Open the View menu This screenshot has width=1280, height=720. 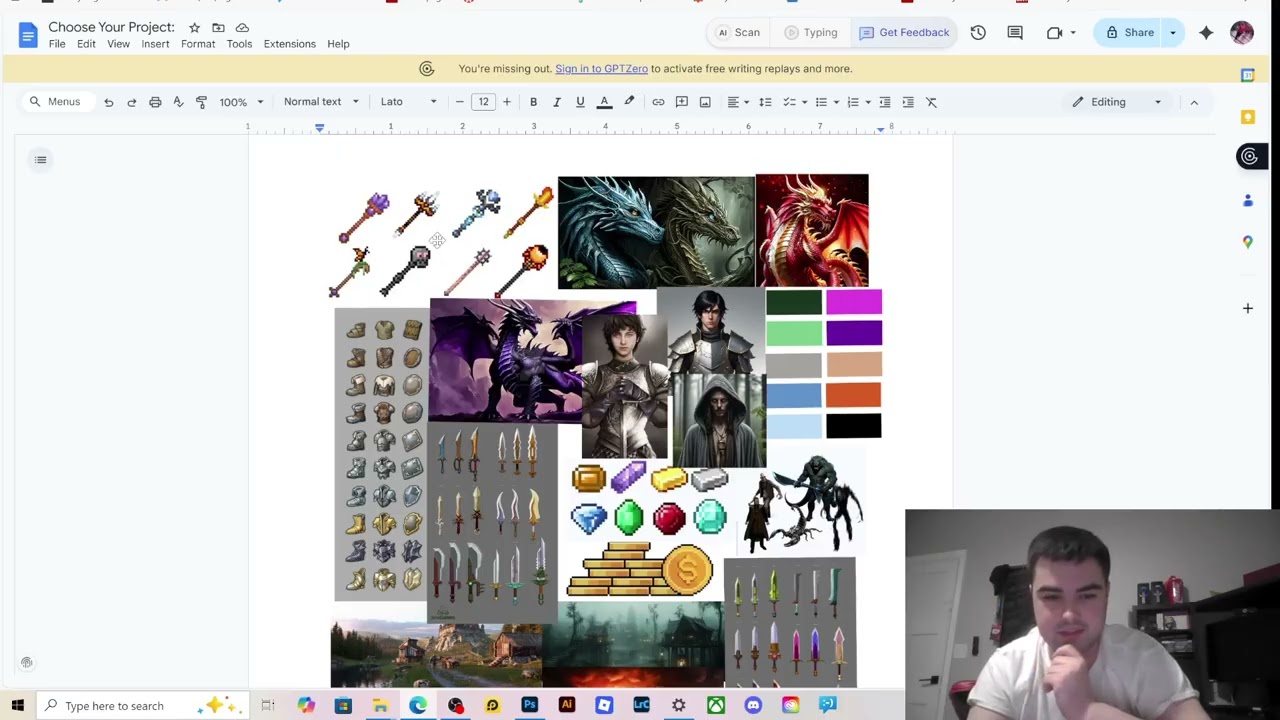click(x=118, y=44)
